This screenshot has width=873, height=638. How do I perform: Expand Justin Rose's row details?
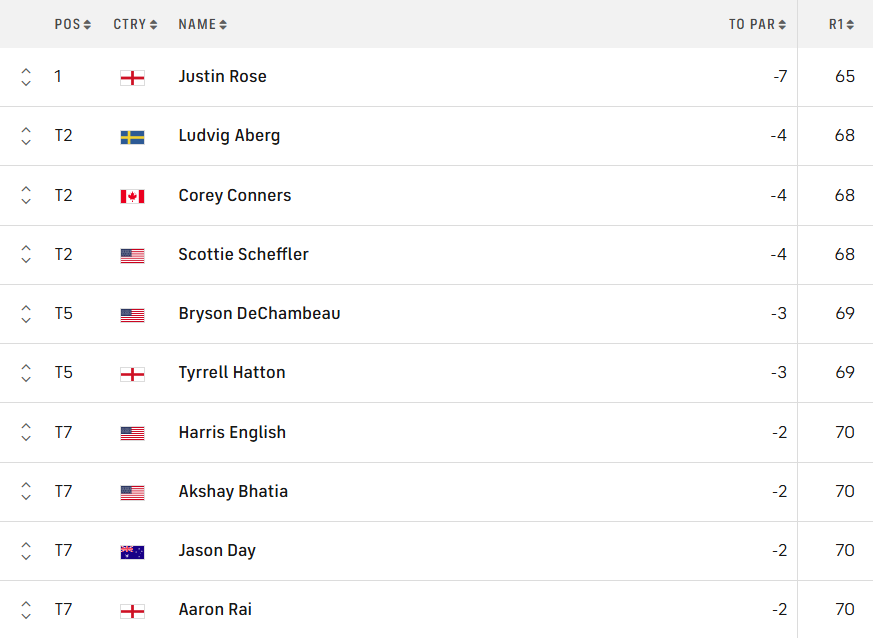(26, 77)
